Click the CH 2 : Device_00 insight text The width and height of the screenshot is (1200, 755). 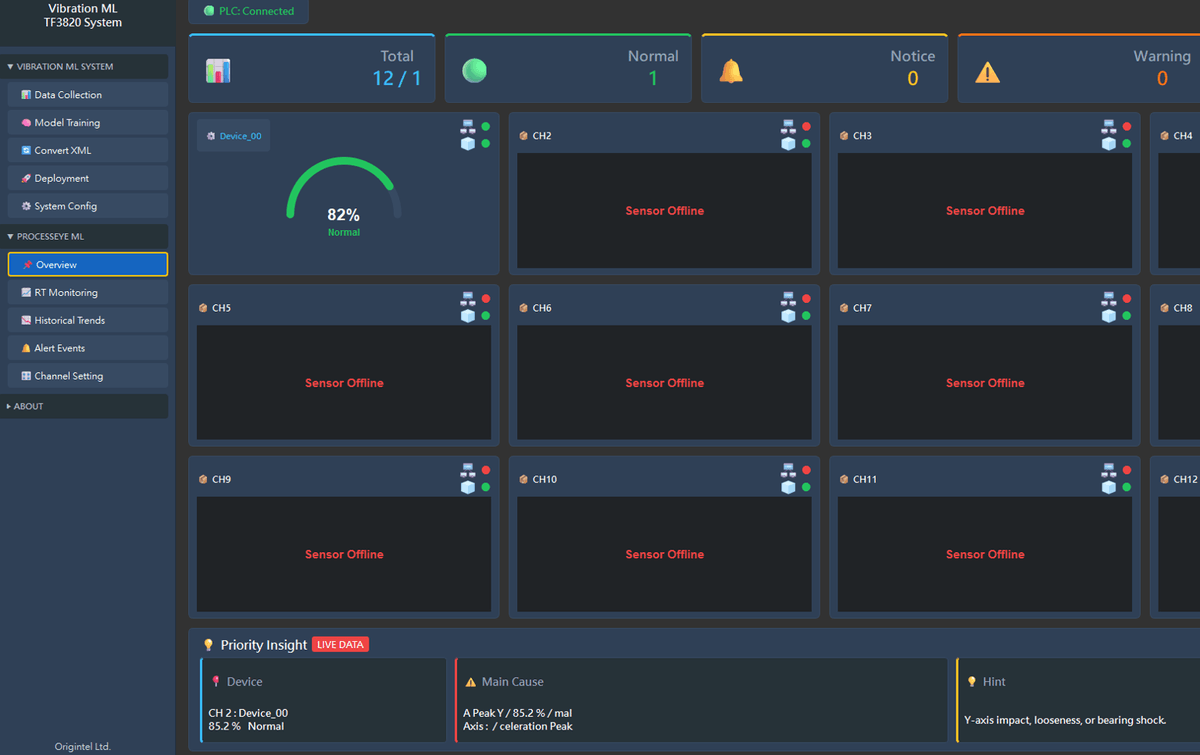(x=248, y=713)
